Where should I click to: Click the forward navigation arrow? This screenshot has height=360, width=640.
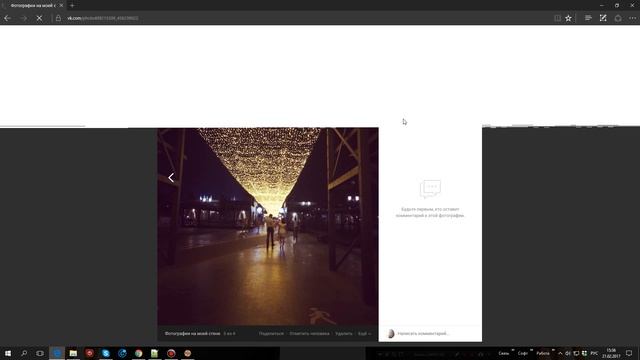23,18
